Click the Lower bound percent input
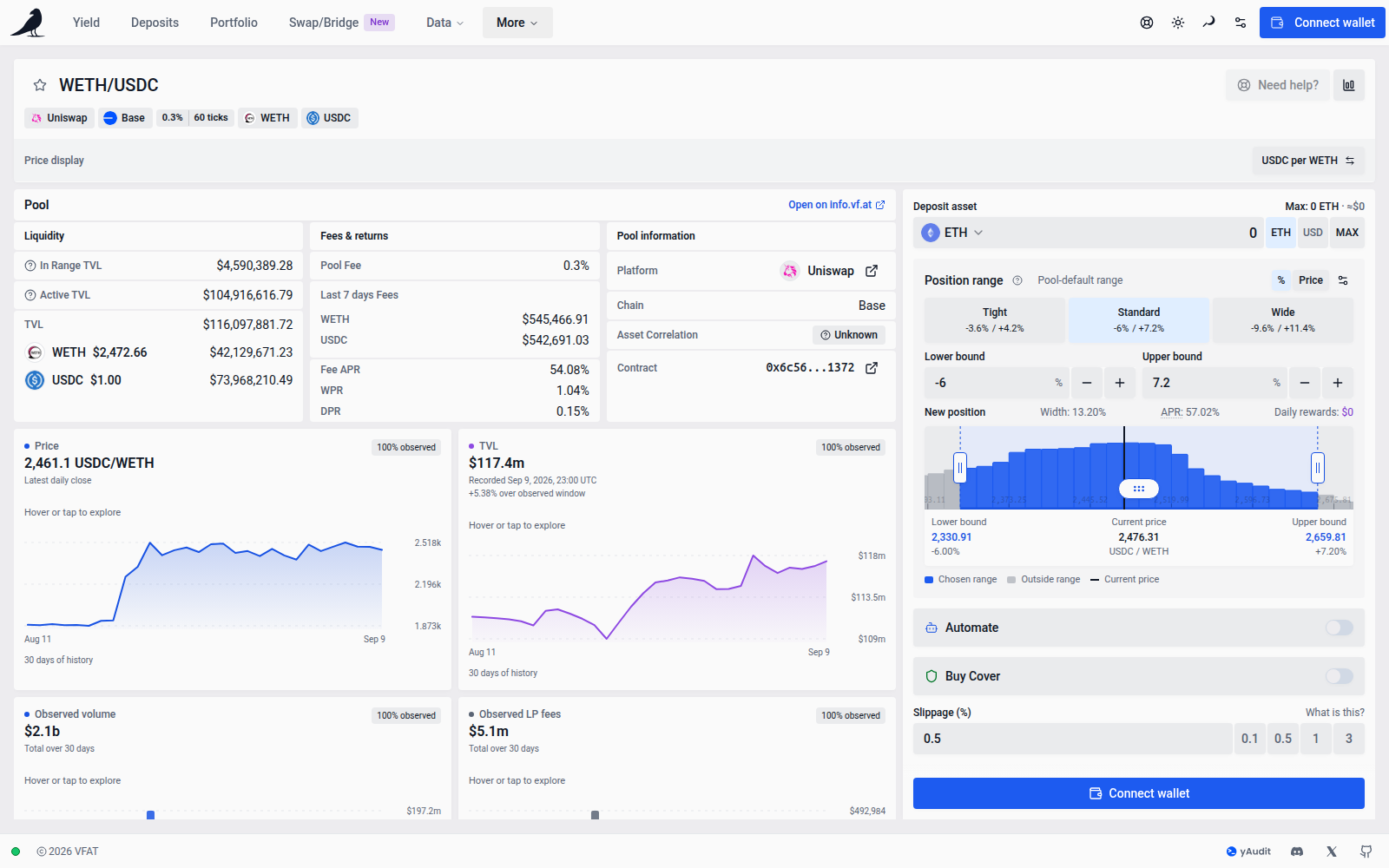The image size is (1389, 868). click(997, 383)
